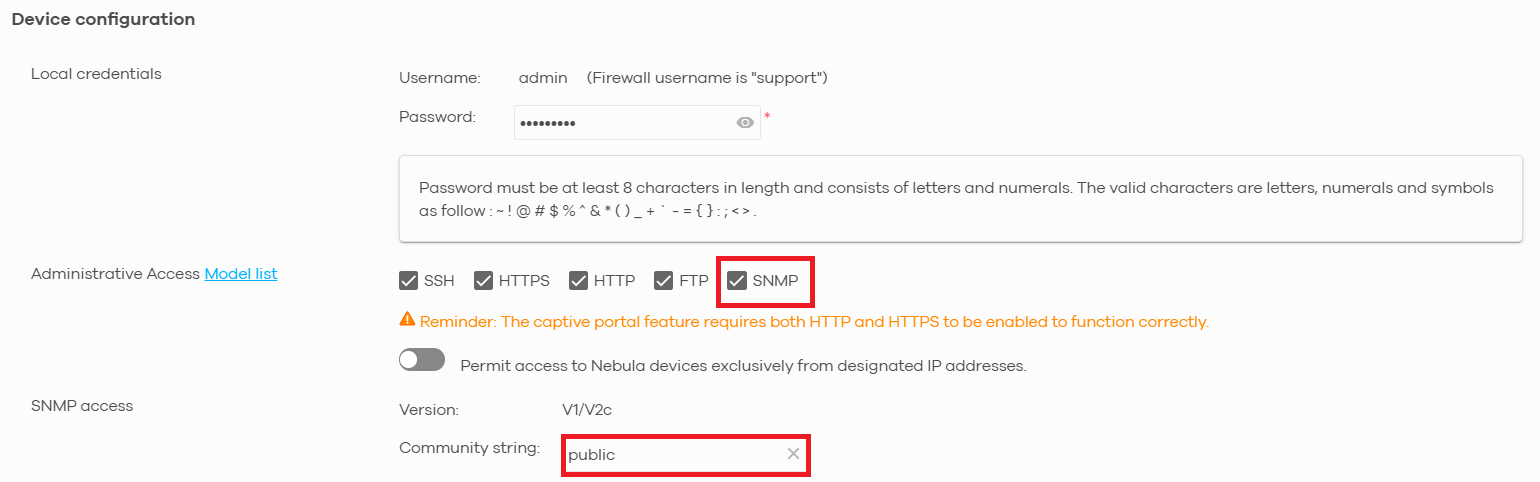The image size is (1540, 482).
Task: Click the orange warning triangle icon
Action: 407,320
